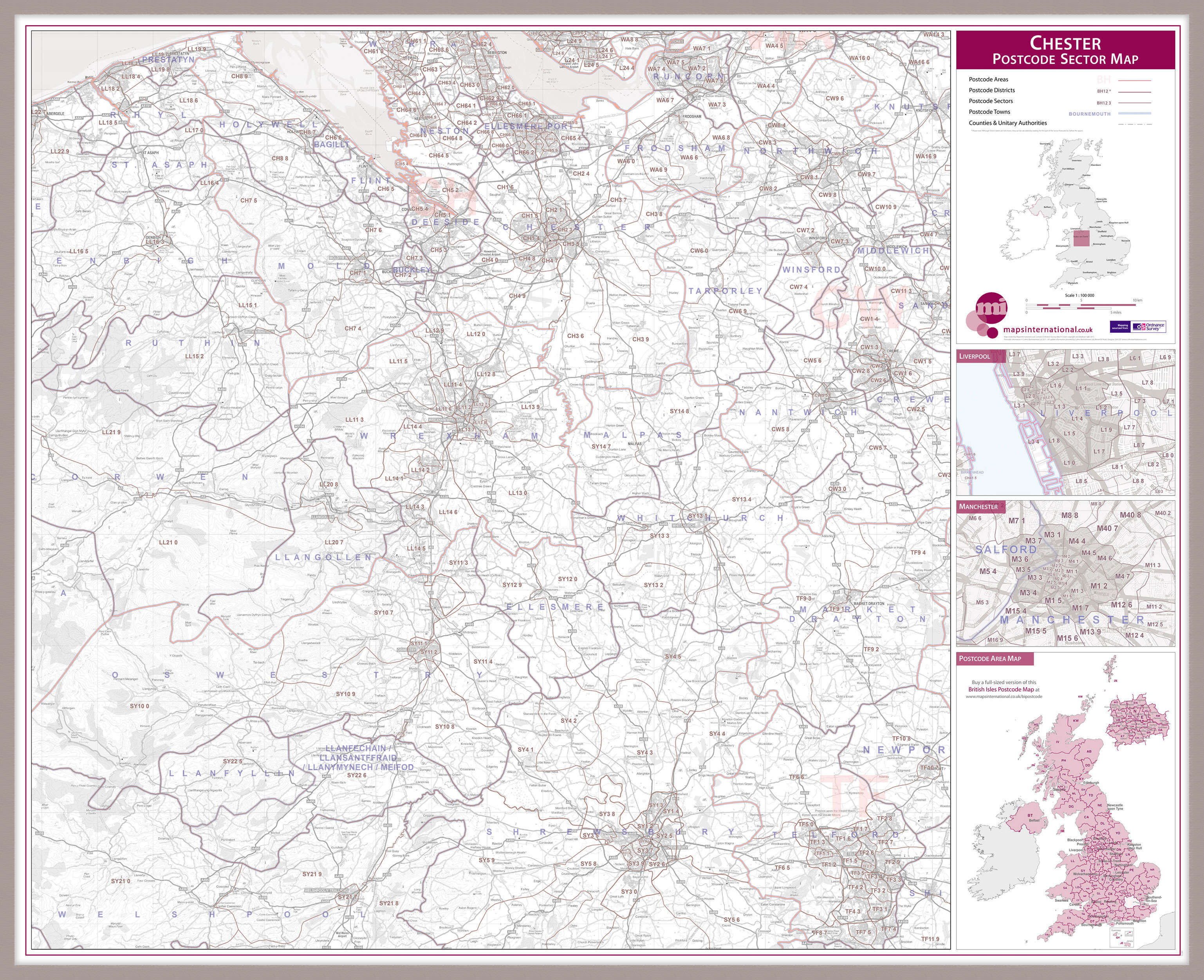Click the 'BUCKLEY' town label
The height and width of the screenshot is (980, 1204).
(412, 270)
